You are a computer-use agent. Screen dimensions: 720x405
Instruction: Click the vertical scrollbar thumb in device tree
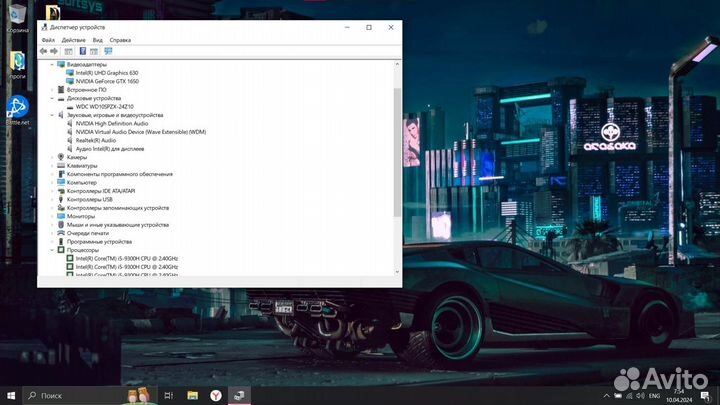397,152
